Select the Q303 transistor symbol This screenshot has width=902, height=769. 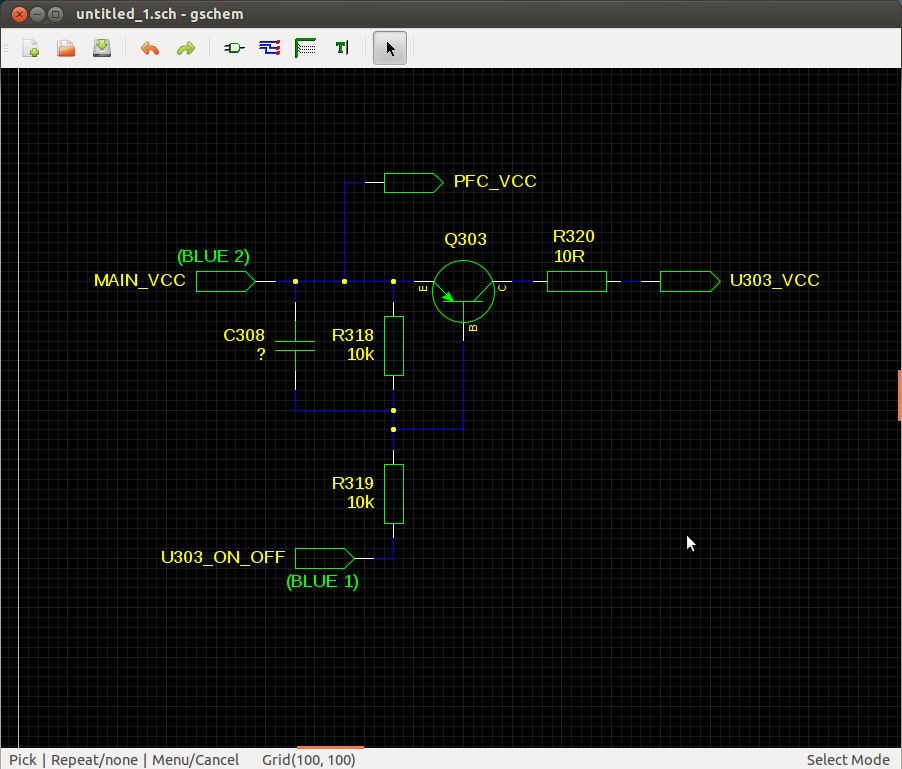[464, 290]
